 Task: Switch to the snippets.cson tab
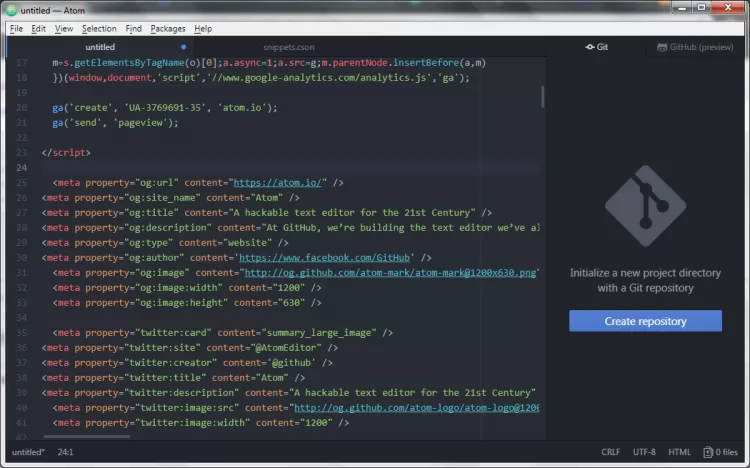click(x=288, y=47)
